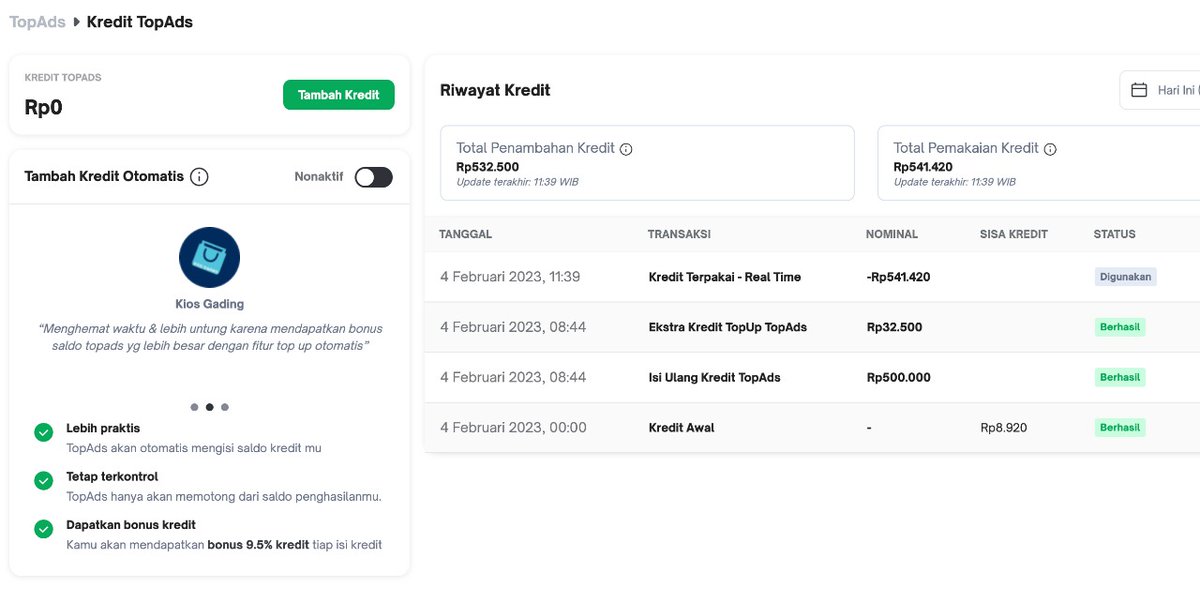
Task: Click Berhasil badge for Kredit Awal
Action: click(1120, 427)
